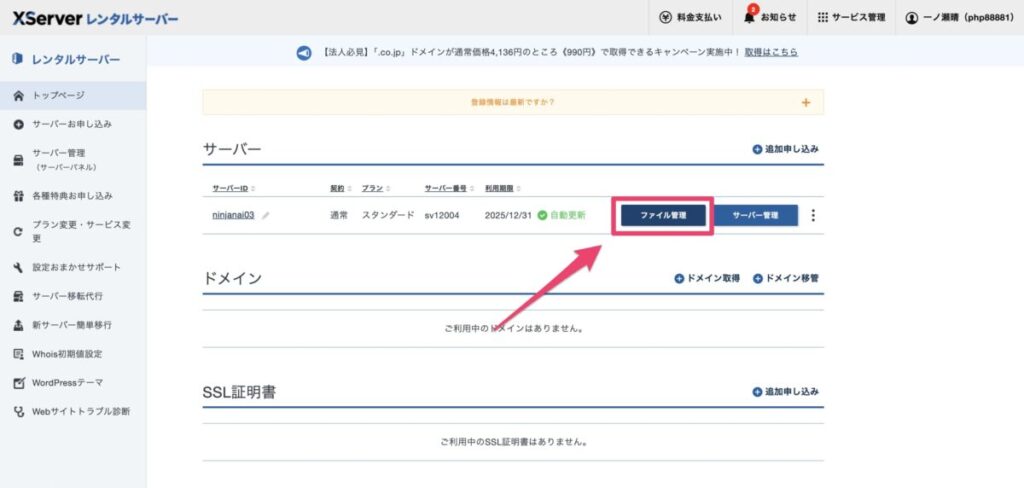Click the トップページ home icon
The image size is (1024, 488).
pyautogui.click(x=18, y=96)
